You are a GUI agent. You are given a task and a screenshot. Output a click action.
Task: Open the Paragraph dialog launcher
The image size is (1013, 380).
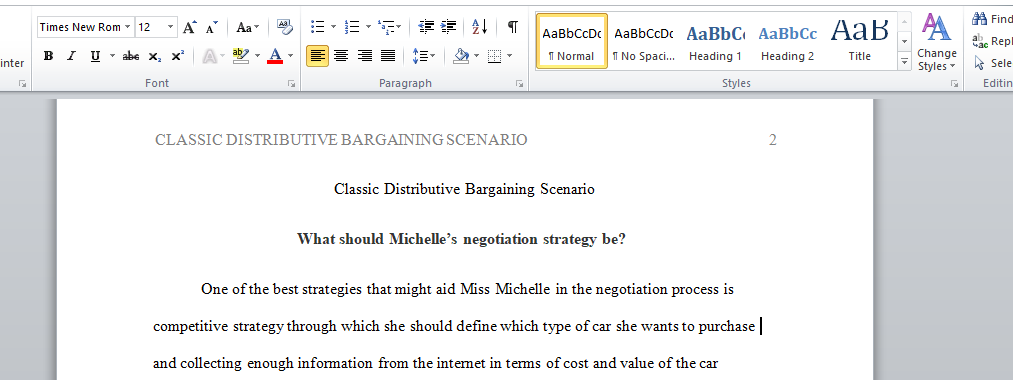[x=519, y=83]
